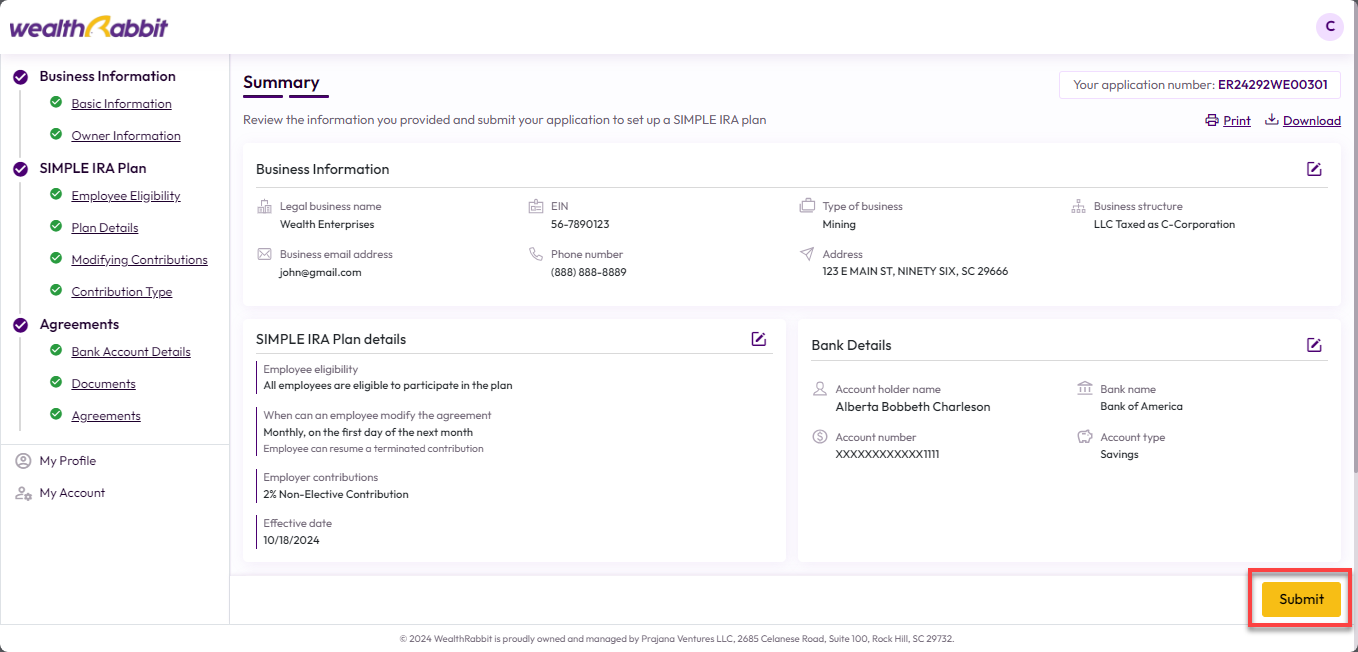Click the Business Information section checkmark
Image resolution: width=1358 pixels, height=652 pixels.
(x=20, y=76)
